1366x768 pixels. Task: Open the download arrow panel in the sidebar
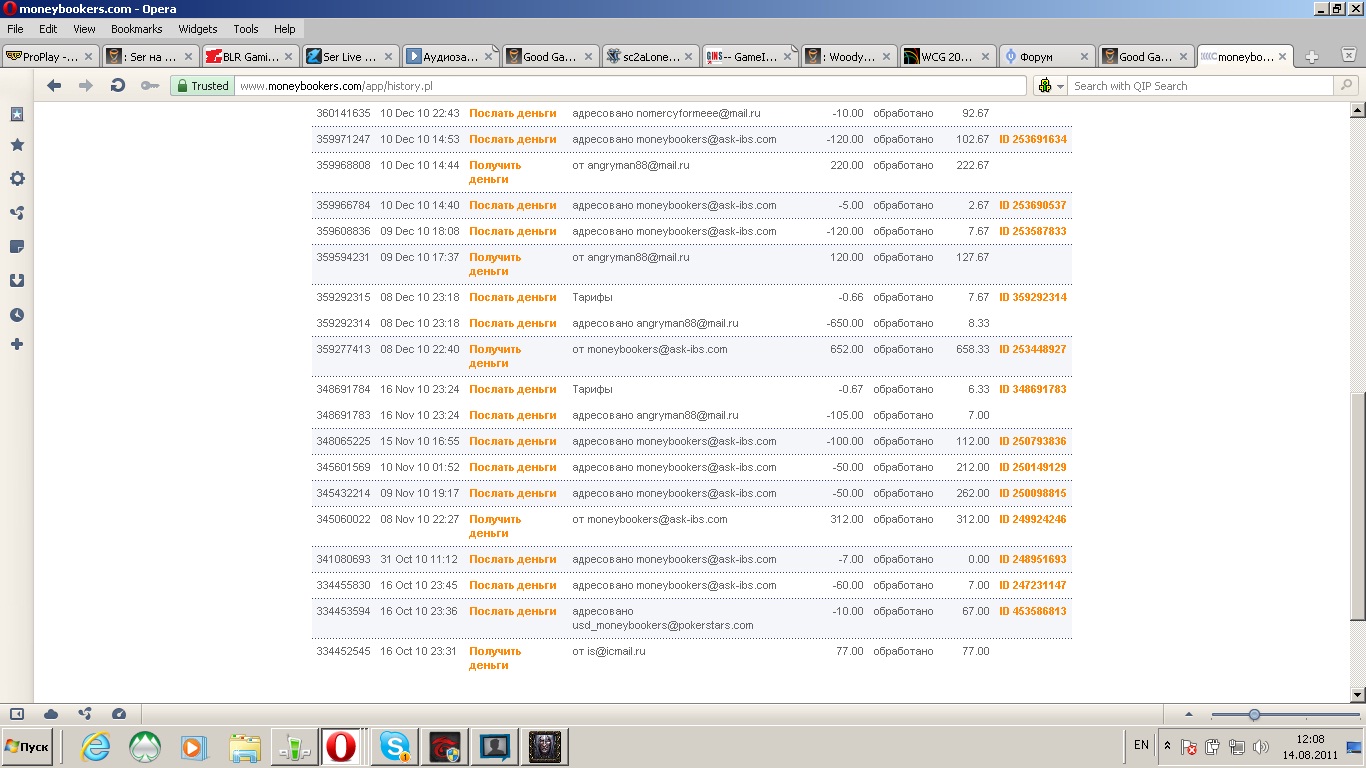click(17, 281)
